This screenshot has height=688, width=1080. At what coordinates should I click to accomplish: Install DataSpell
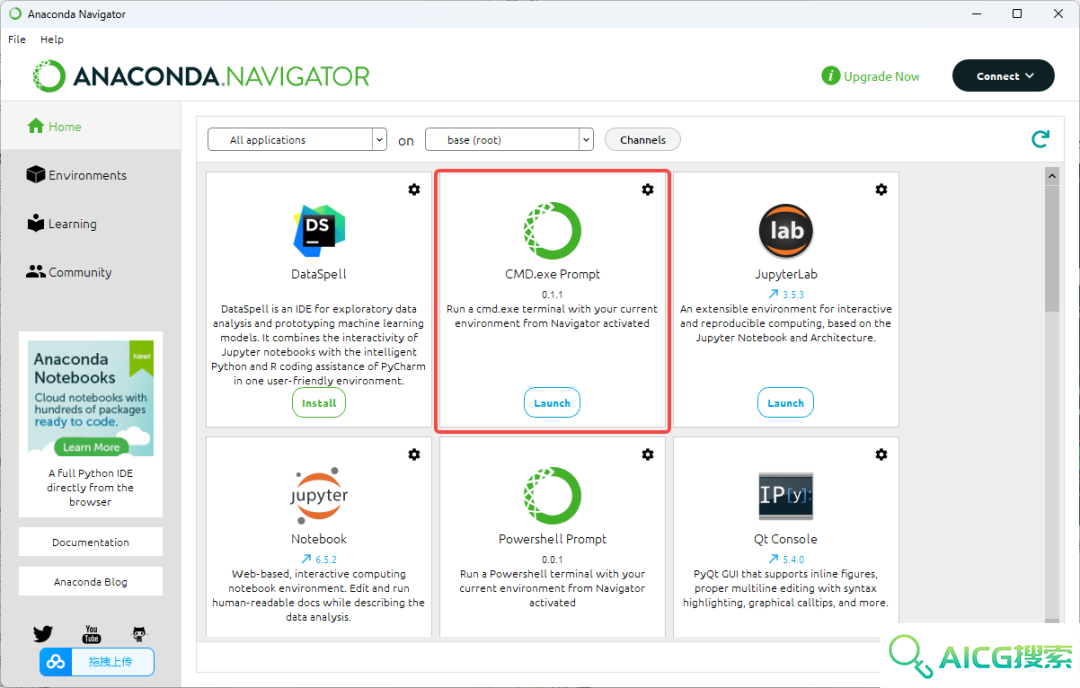pyautogui.click(x=319, y=403)
